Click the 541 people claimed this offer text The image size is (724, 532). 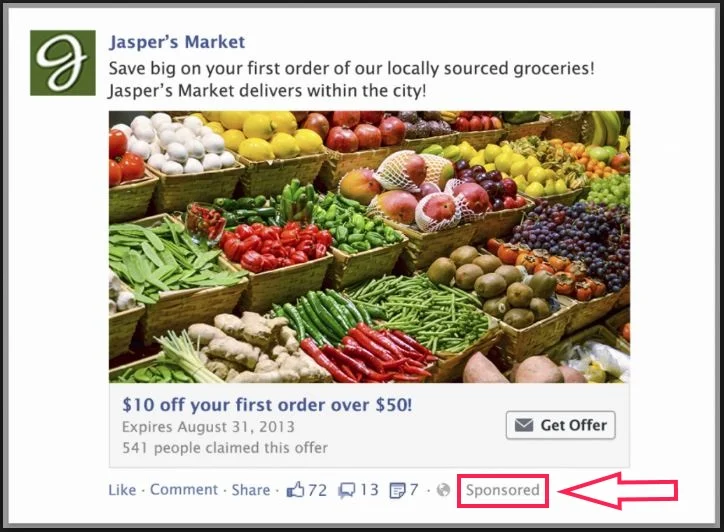click(x=225, y=447)
